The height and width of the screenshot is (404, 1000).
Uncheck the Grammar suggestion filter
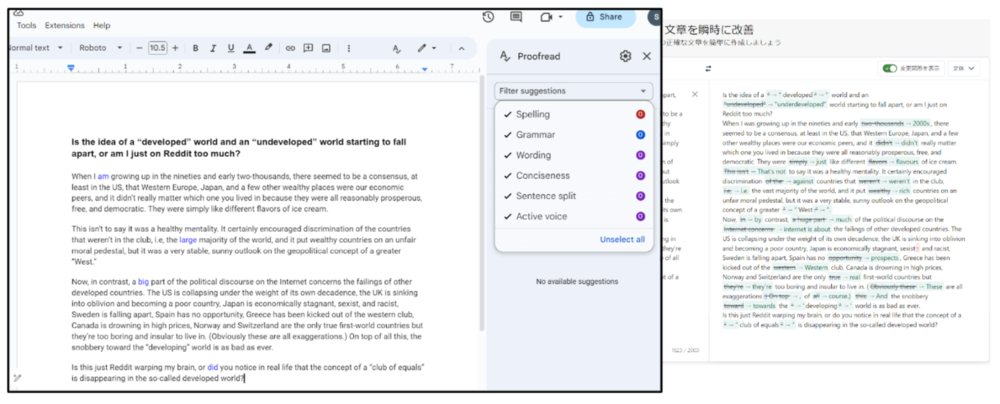point(509,135)
